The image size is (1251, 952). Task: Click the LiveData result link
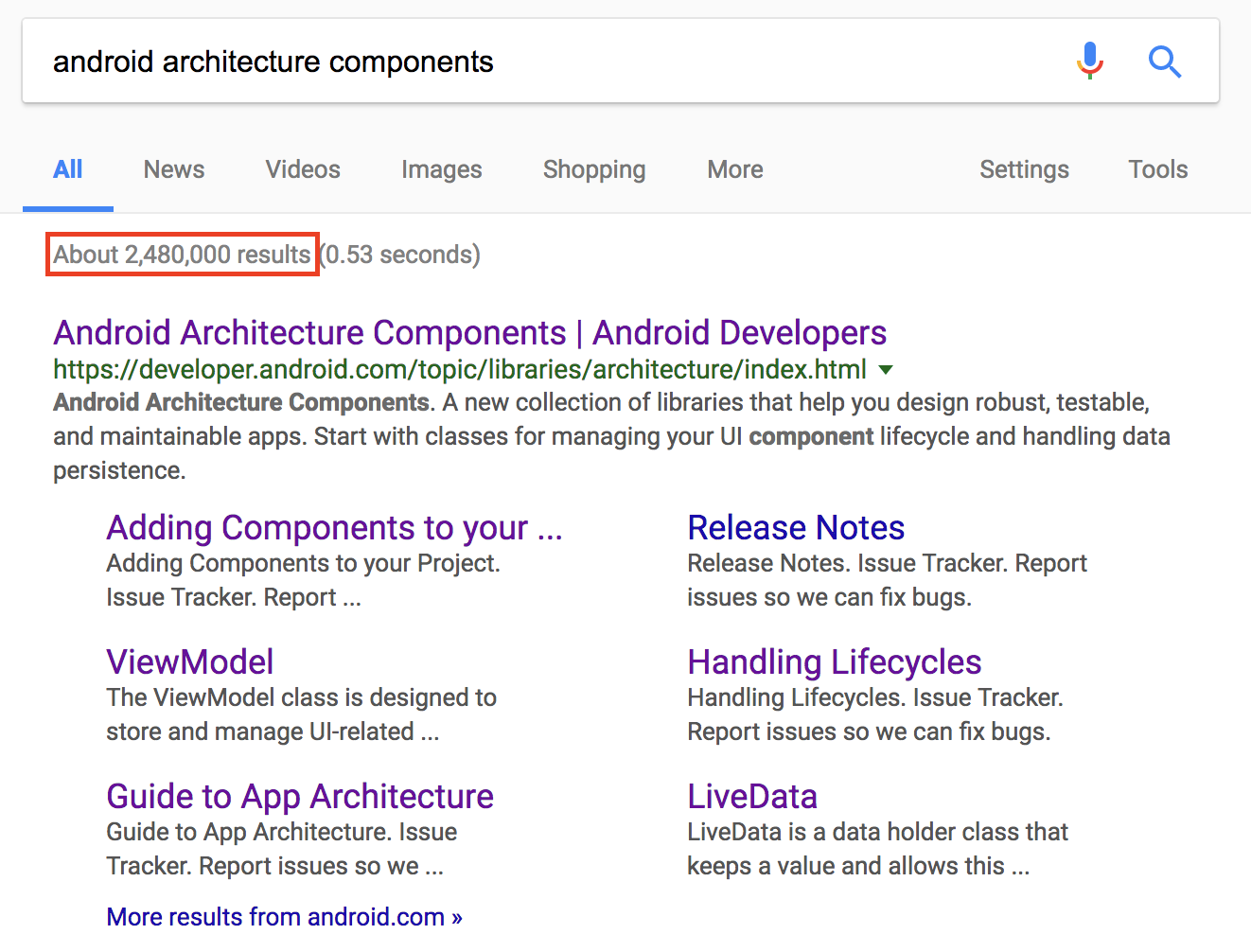(752, 797)
